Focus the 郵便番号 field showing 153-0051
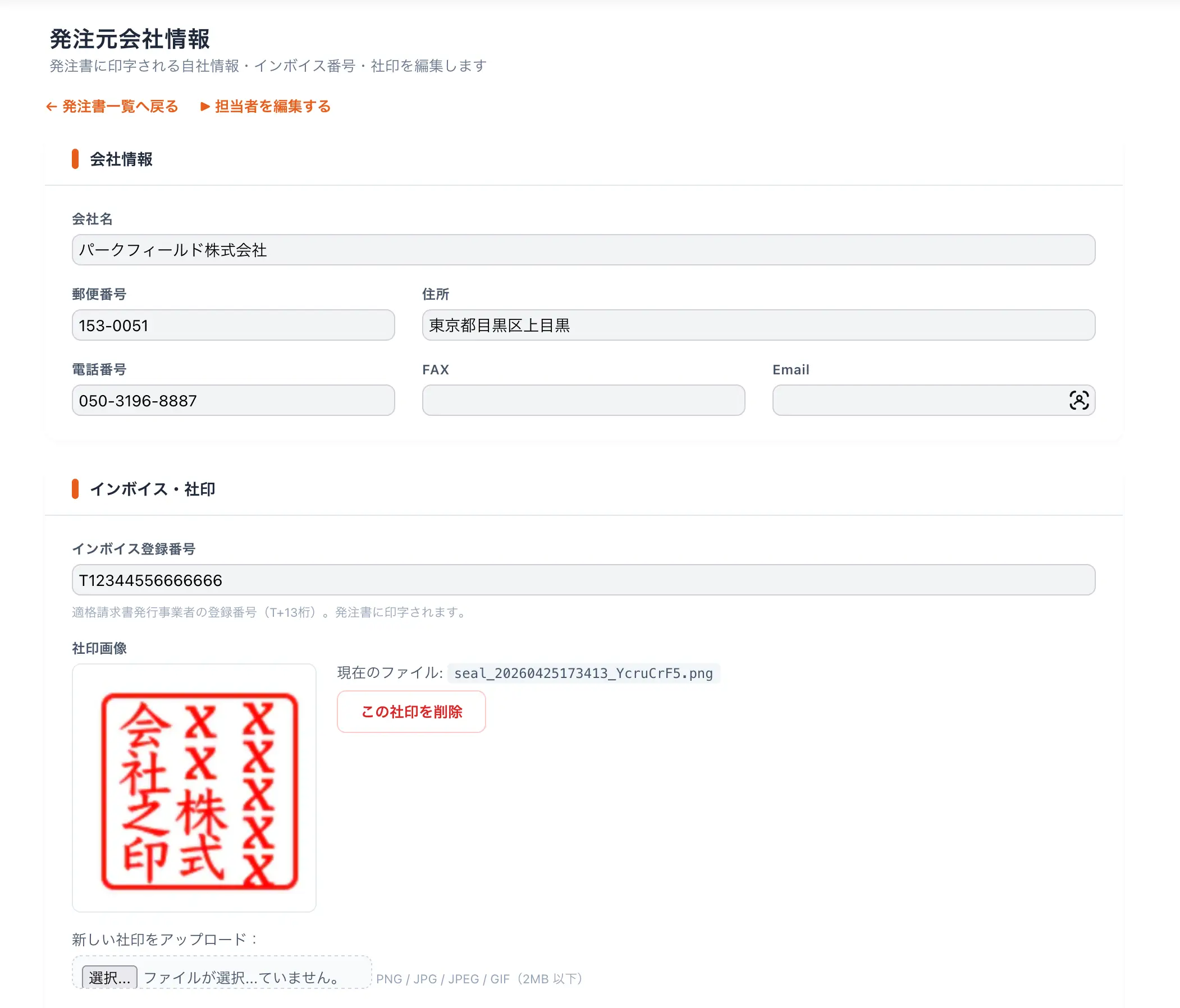The height and width of the screenshot is (1008, 1180). pyautogui.click(x=234, y=325)
